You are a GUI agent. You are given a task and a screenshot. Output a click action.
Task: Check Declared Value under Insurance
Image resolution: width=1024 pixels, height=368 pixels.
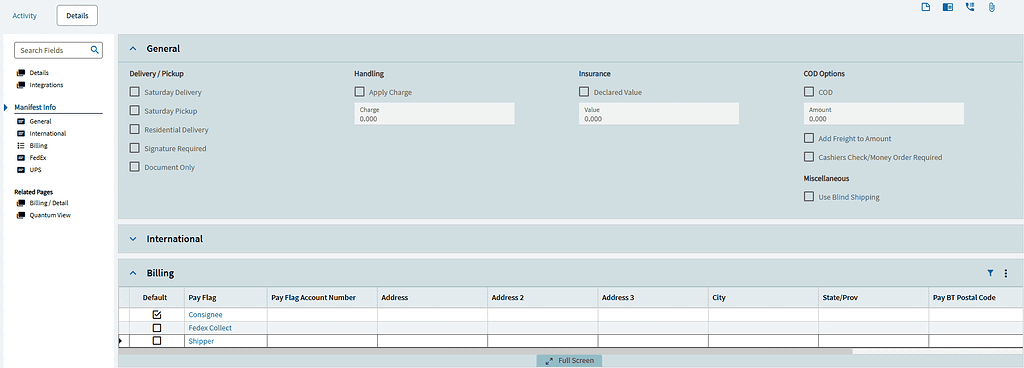click(x=584, y=92)
